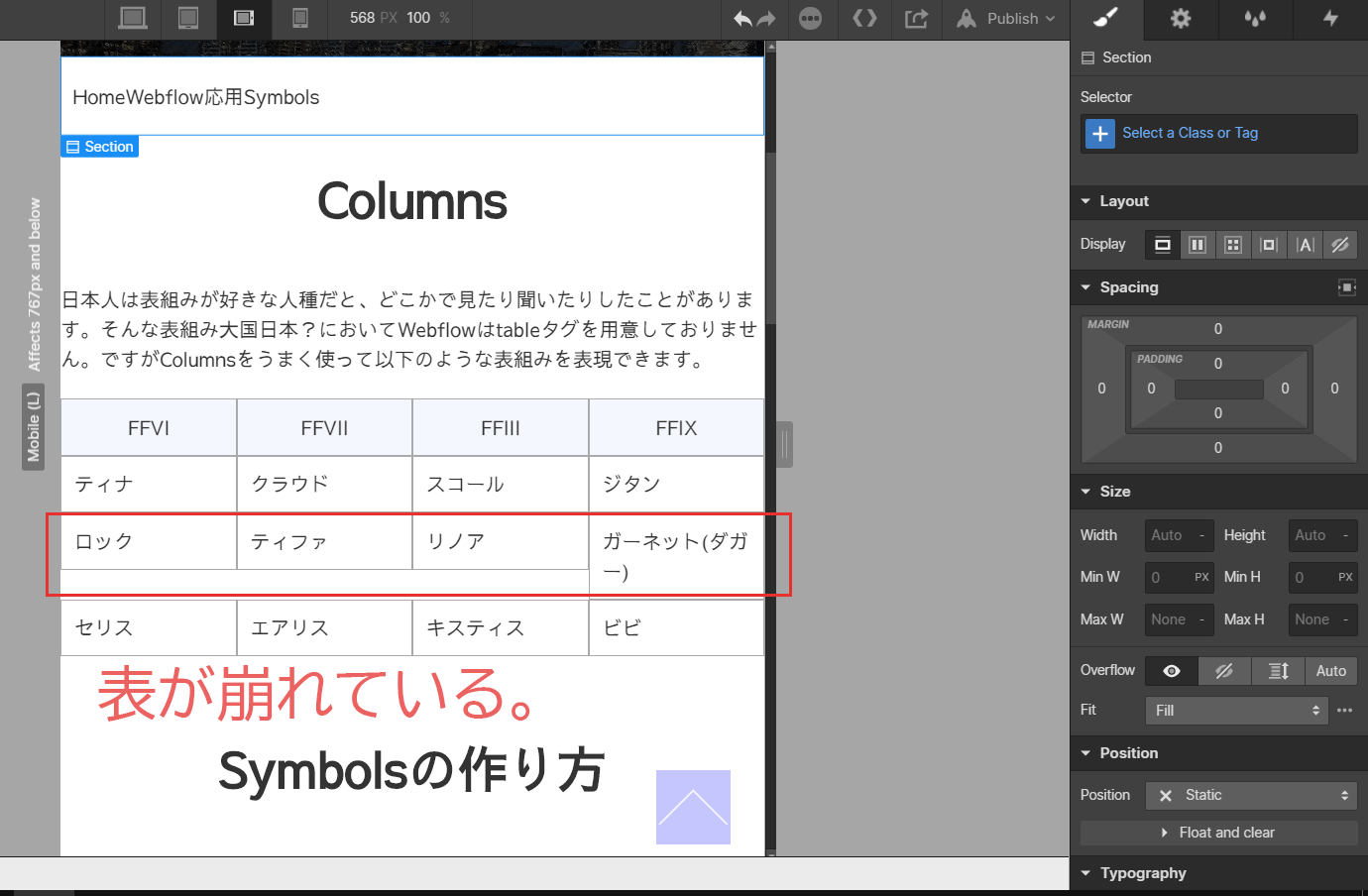
Task: Click the Max W input field
Action: coord(1179,619)
